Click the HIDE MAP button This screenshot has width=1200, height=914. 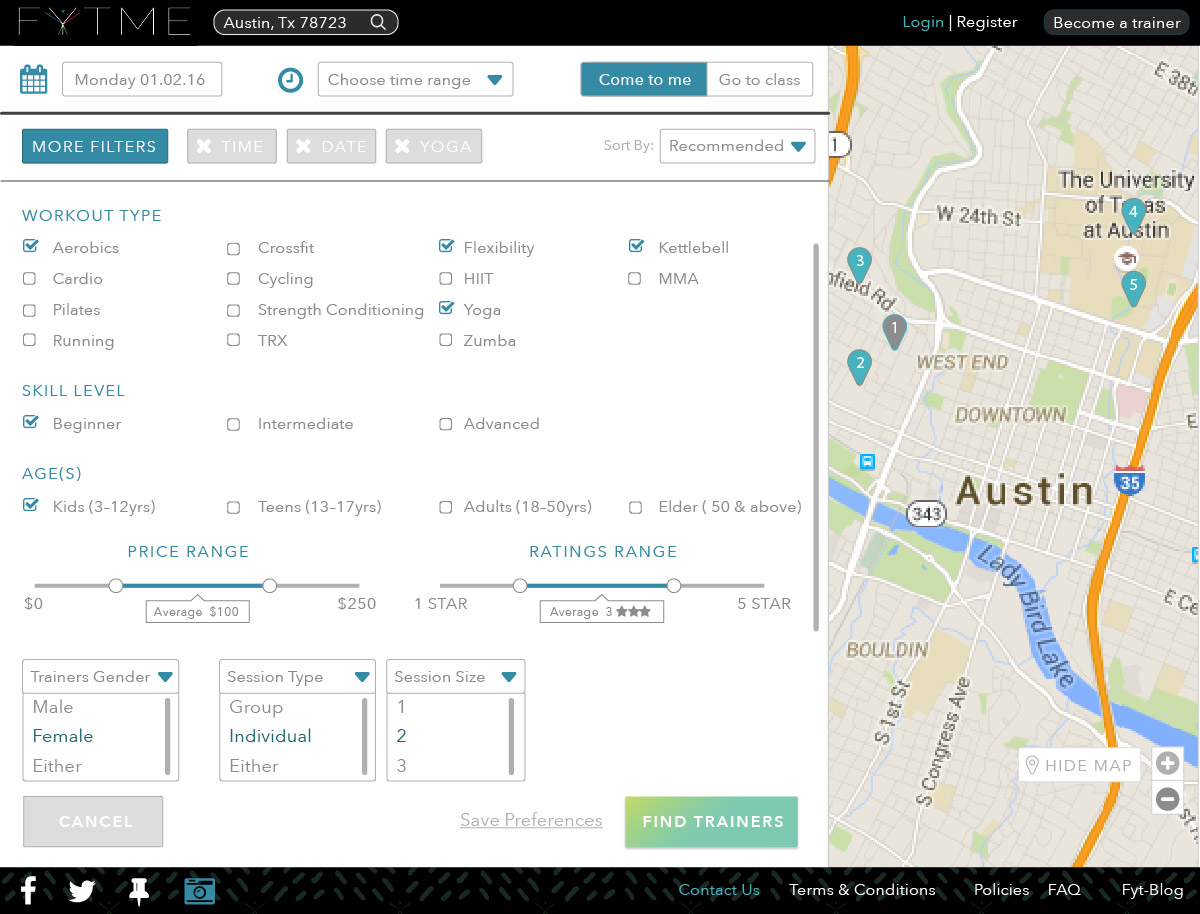click(x=1080, y=766)
